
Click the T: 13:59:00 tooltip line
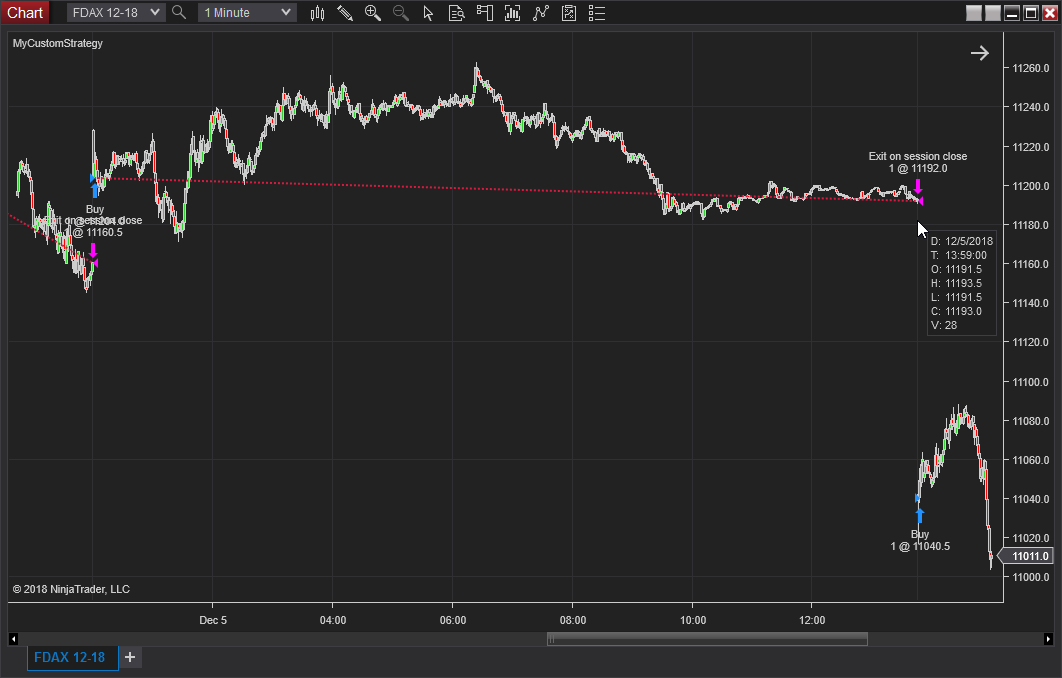[958, 255]
